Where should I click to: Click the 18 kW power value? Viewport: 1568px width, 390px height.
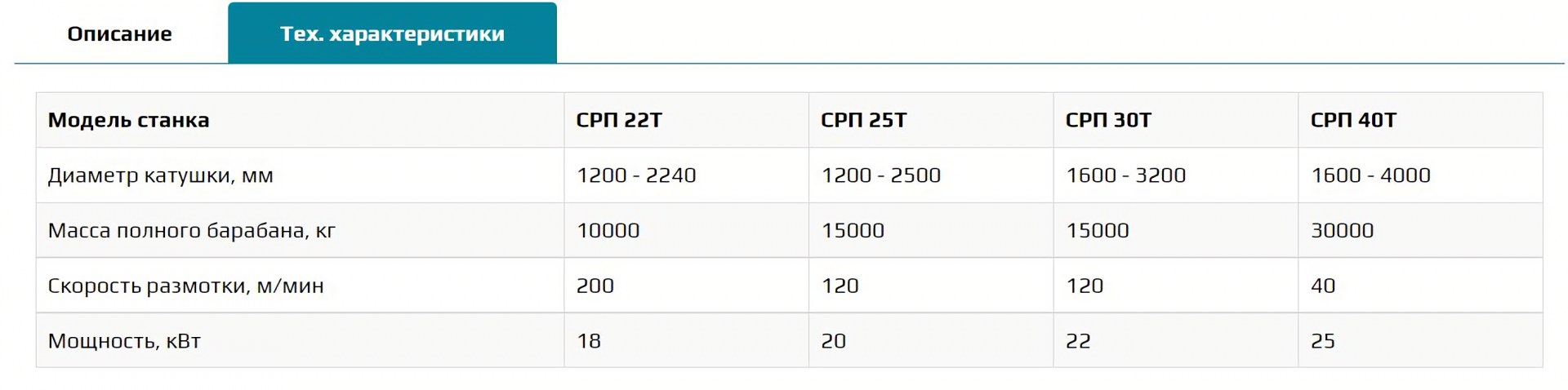click(x=589, y=341)
